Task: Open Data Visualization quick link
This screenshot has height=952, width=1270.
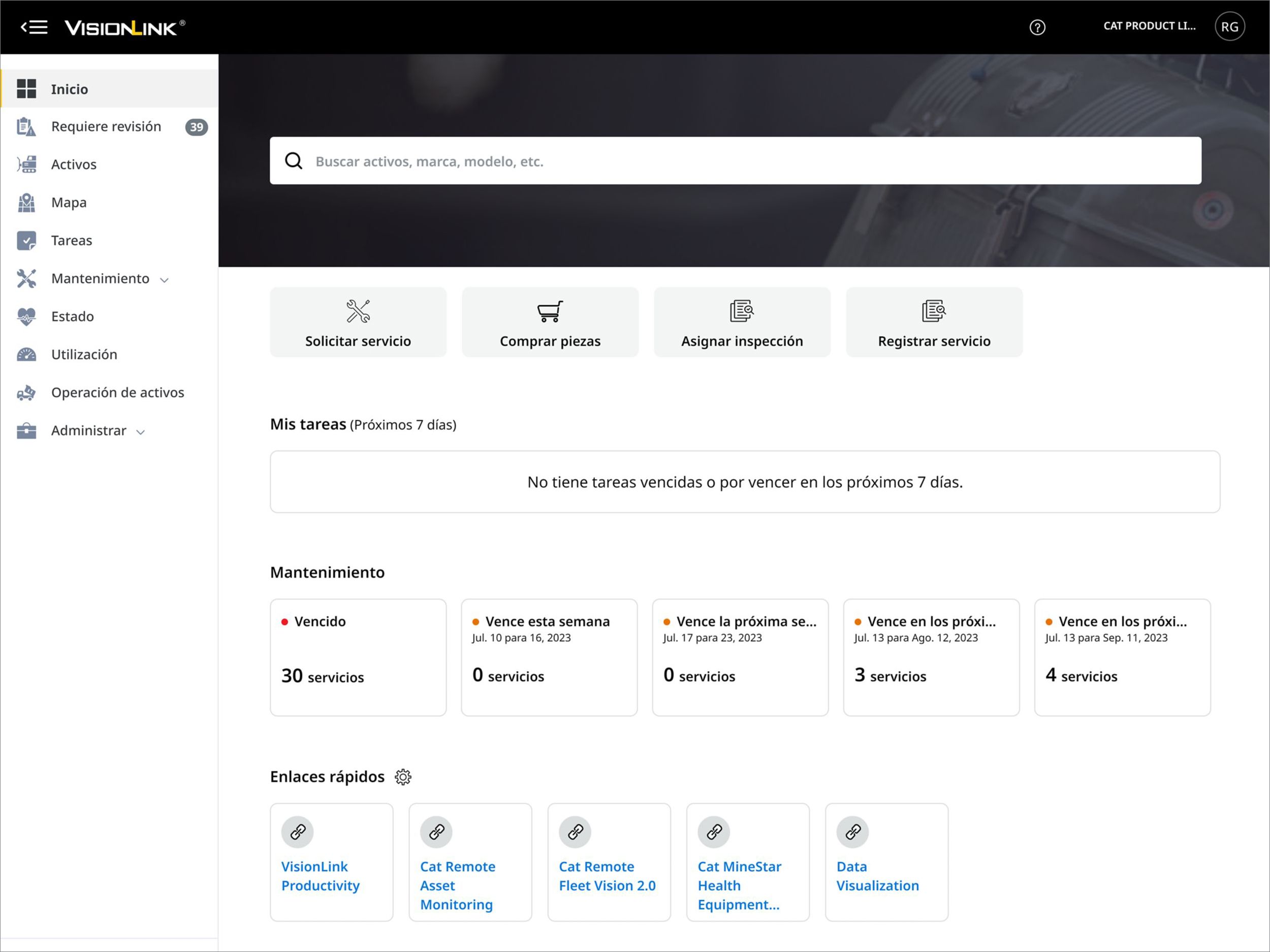Action: tap(877, 875)
